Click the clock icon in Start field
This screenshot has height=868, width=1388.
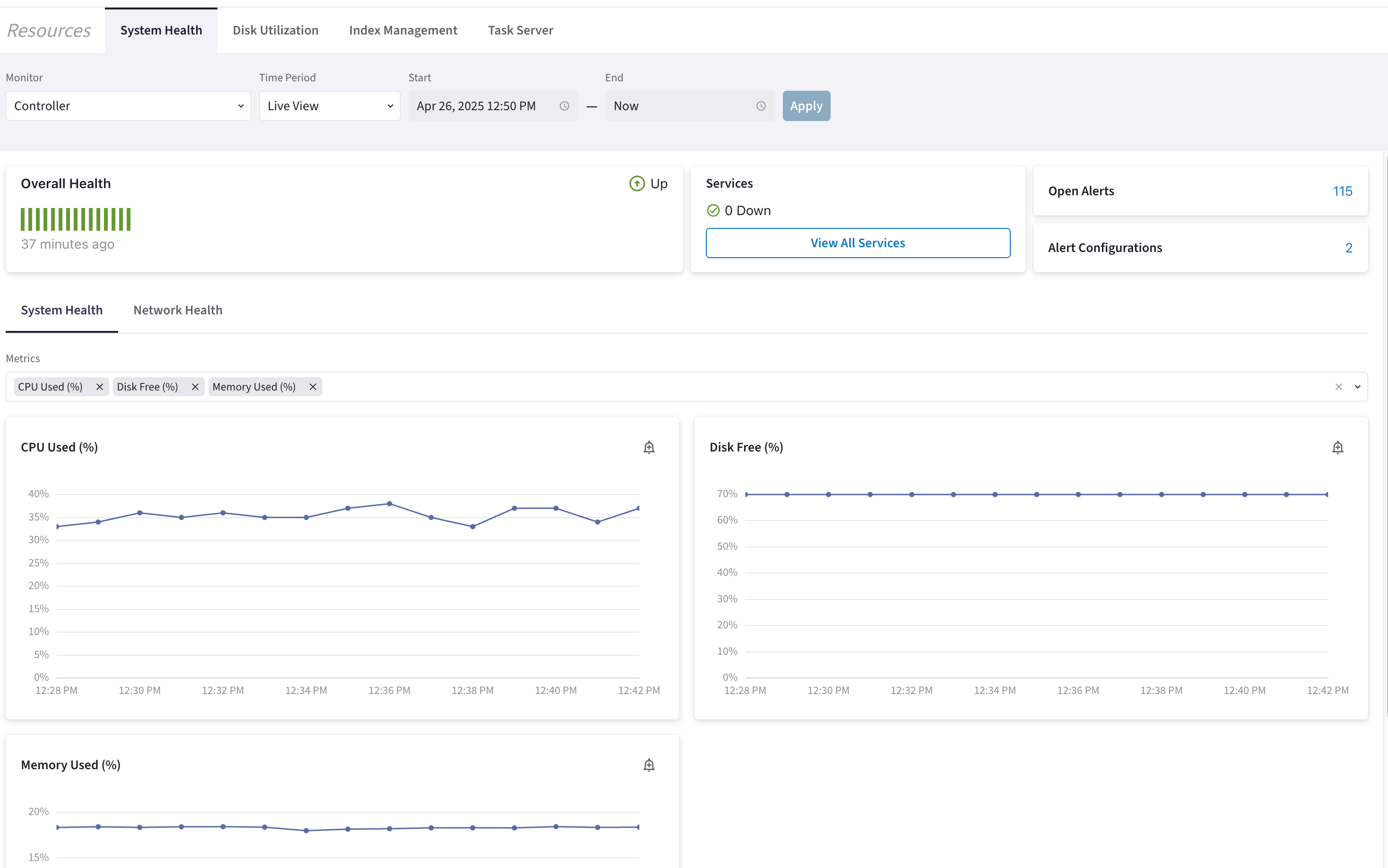(564, 106)
